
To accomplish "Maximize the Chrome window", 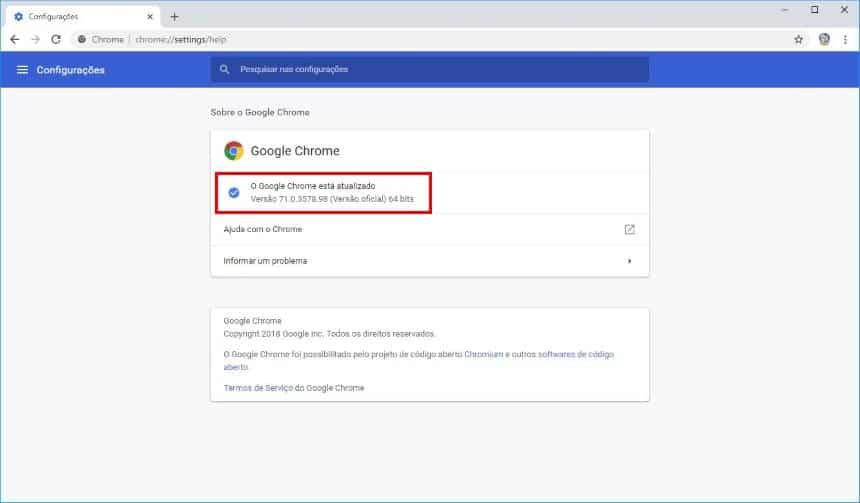I will (815, 10).
